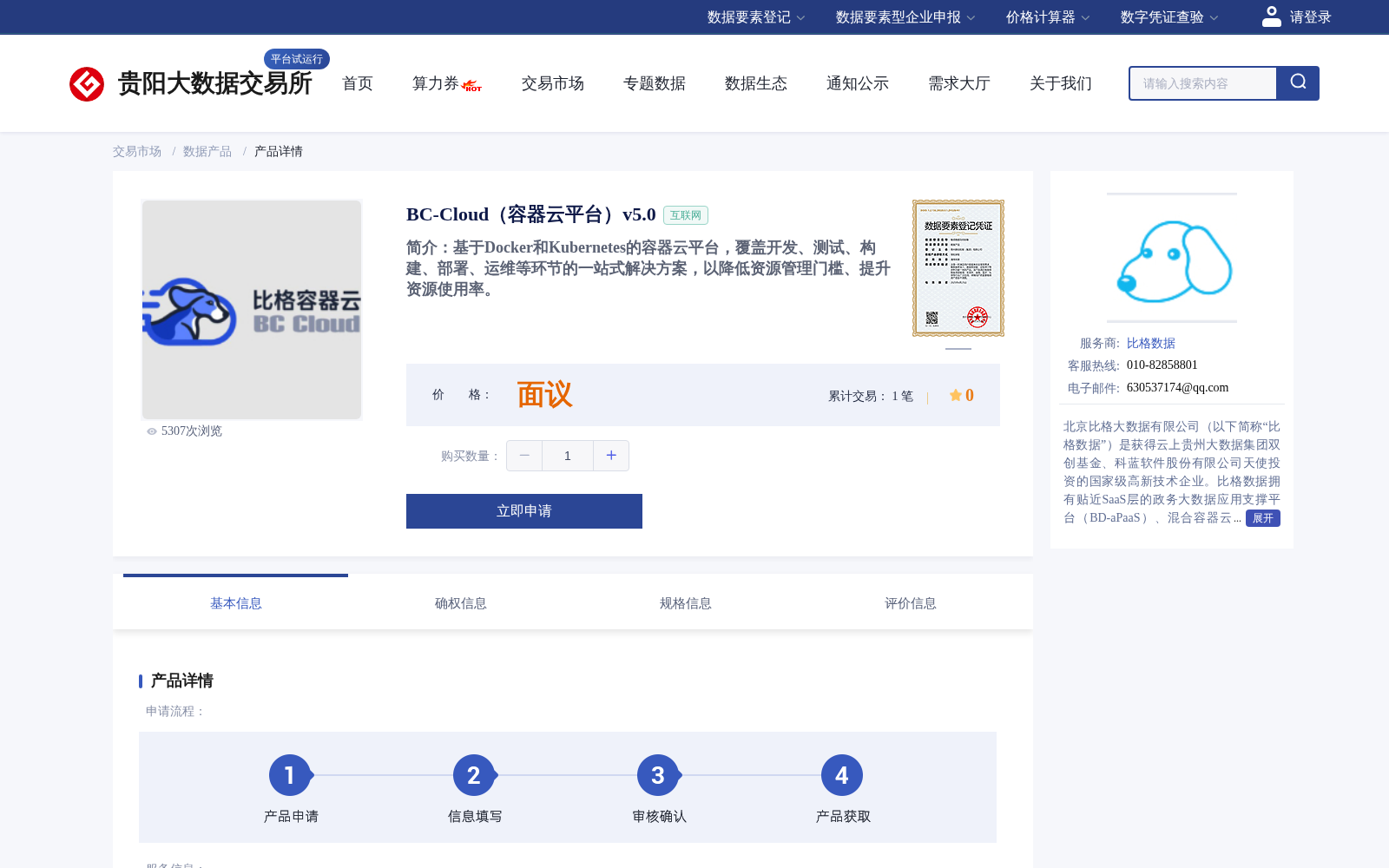1389x868 pixels.
Task: Expand 数据要素型企业申报 dropdown menu
Action: 905,17
